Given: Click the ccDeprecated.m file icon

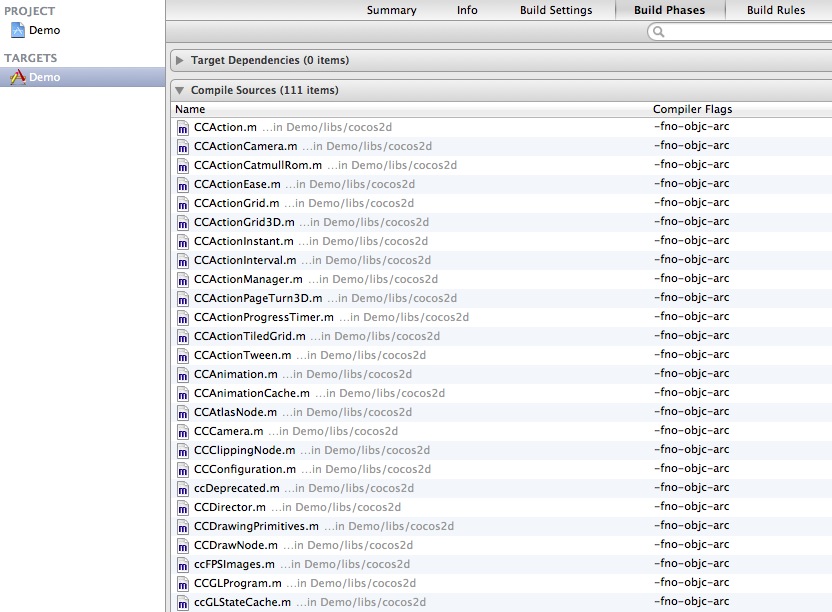Looking at the screenshot, I should 183,489.
